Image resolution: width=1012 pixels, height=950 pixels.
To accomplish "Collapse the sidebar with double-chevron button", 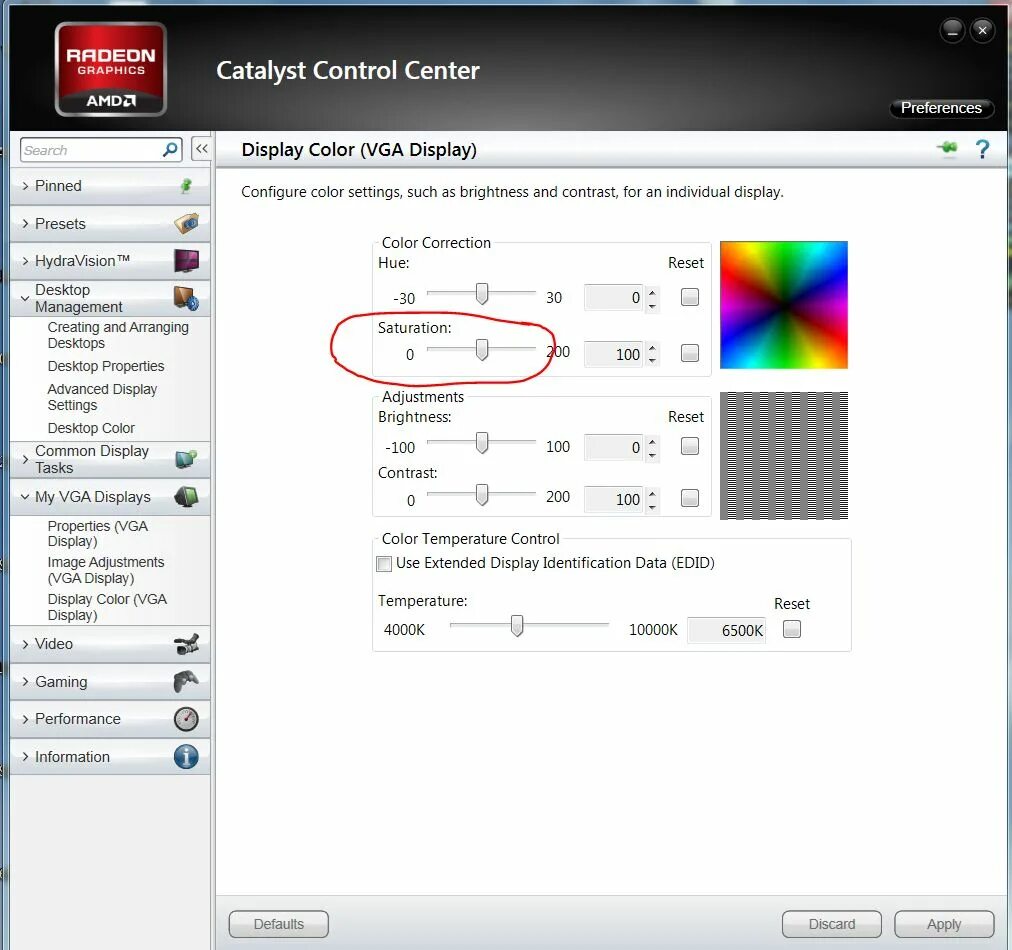I will coord(201,149).
